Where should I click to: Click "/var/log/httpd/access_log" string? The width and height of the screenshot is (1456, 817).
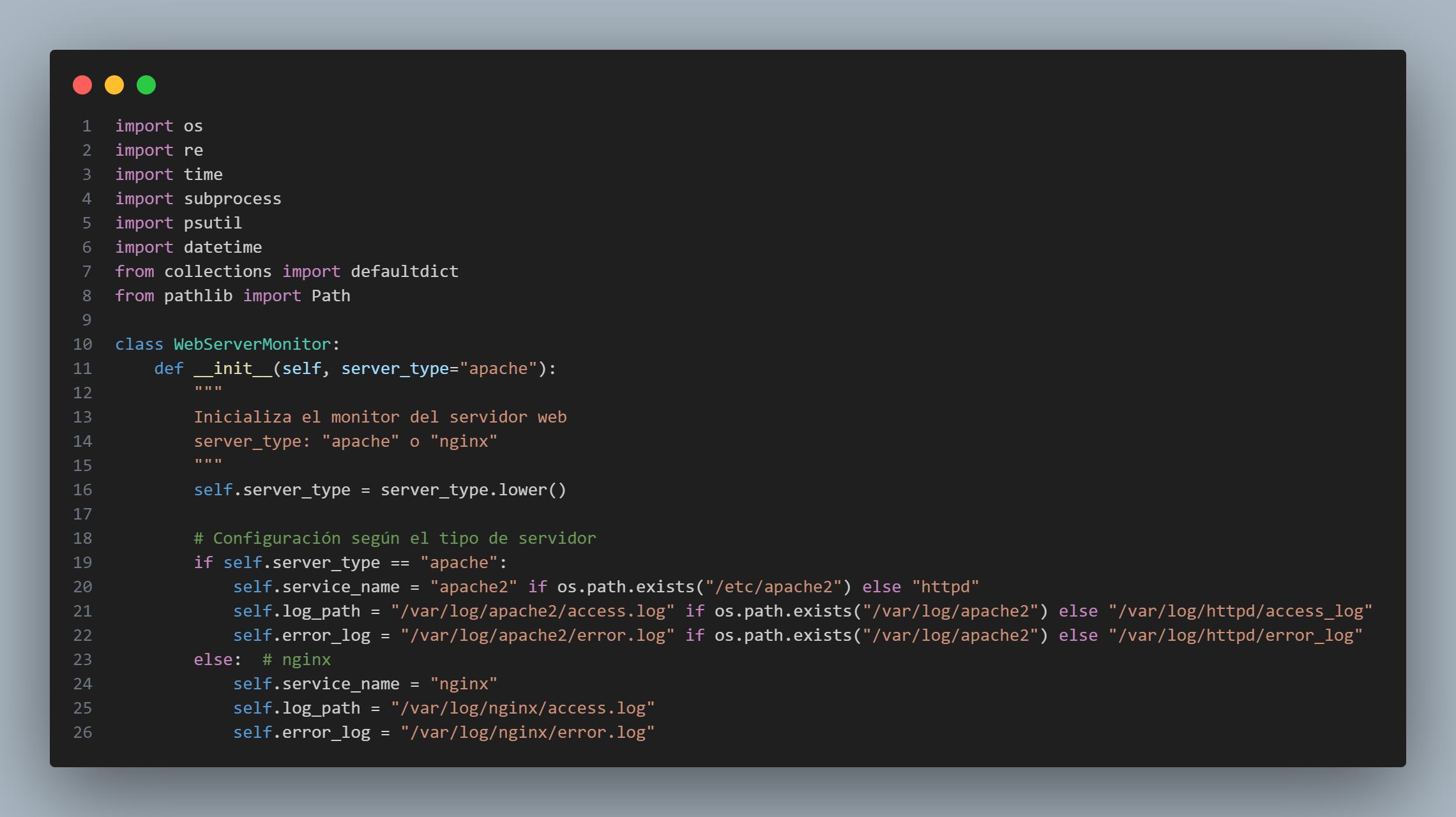[1240, 611]
